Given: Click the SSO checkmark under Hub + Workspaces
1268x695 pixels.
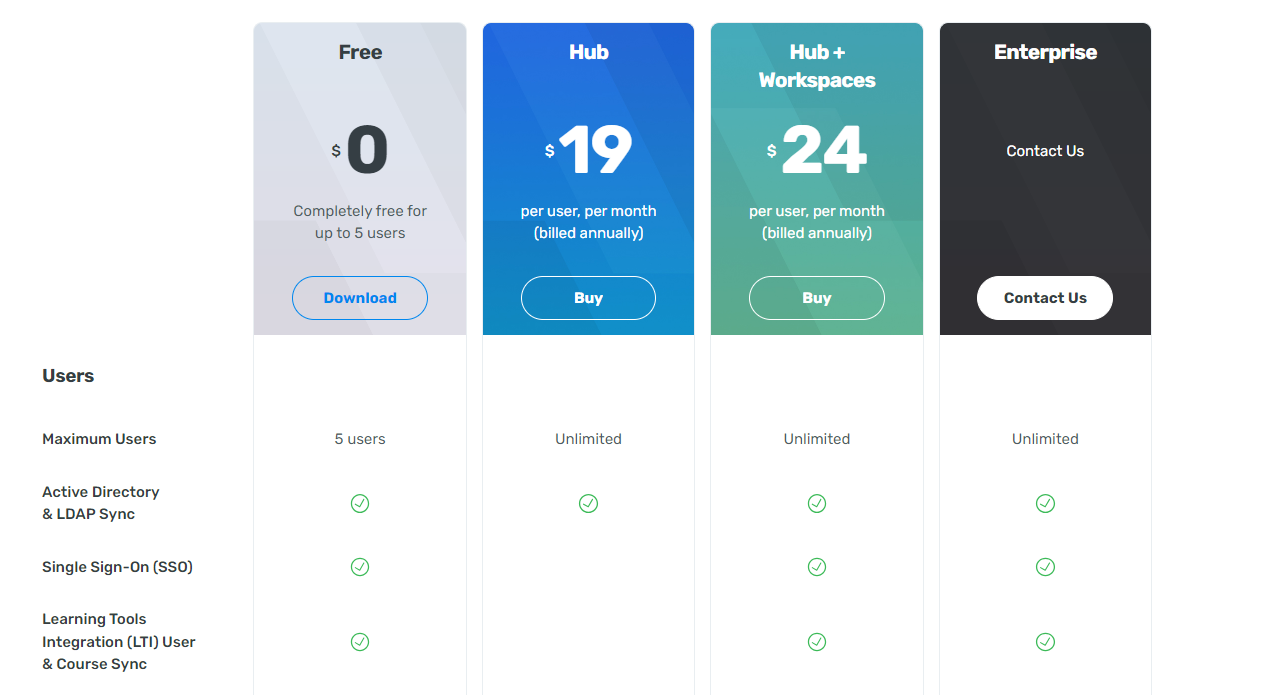Looking at the screenshot, I should coord(817,567).
